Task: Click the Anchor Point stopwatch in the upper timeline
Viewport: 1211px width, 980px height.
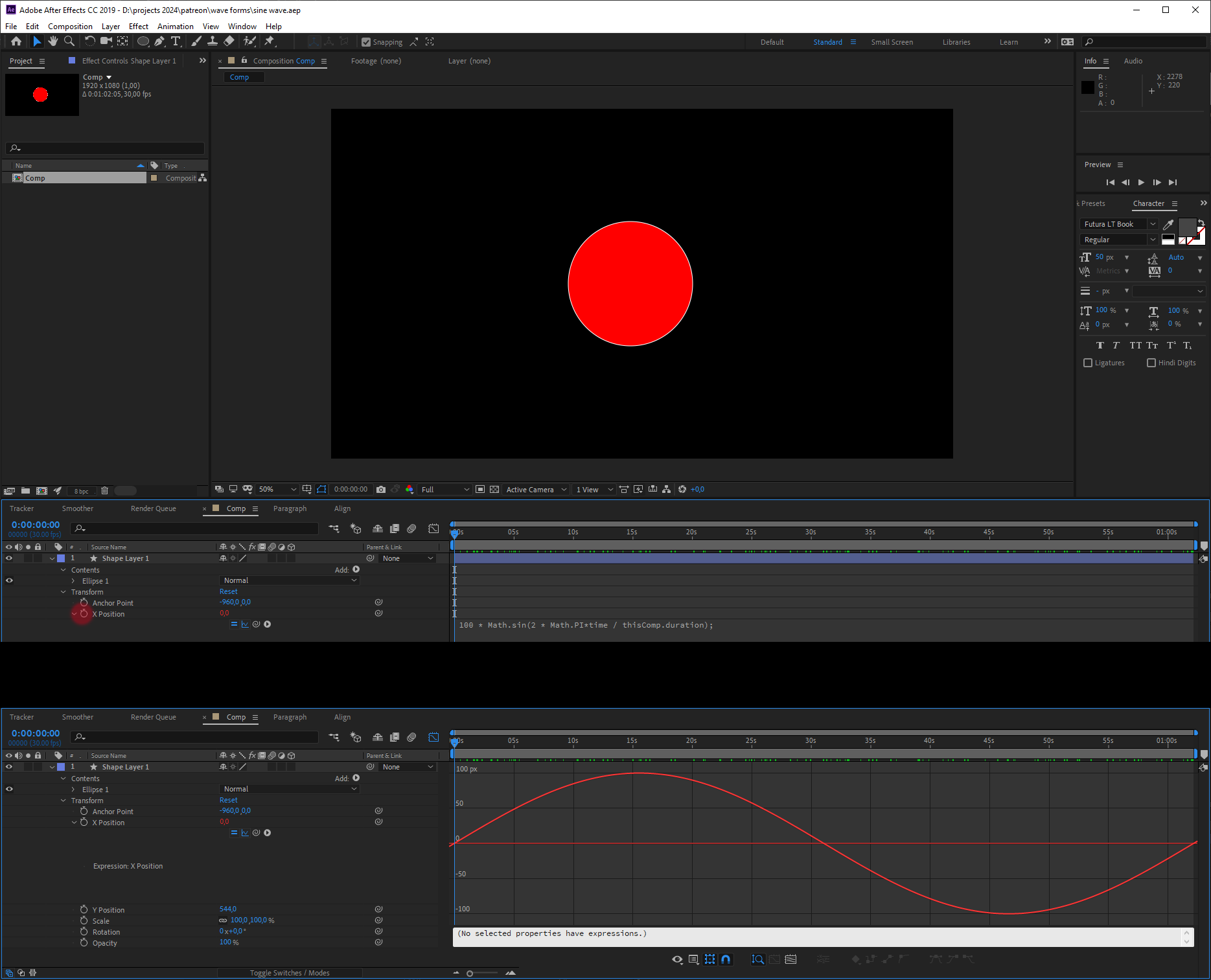Action: (84, 602)
